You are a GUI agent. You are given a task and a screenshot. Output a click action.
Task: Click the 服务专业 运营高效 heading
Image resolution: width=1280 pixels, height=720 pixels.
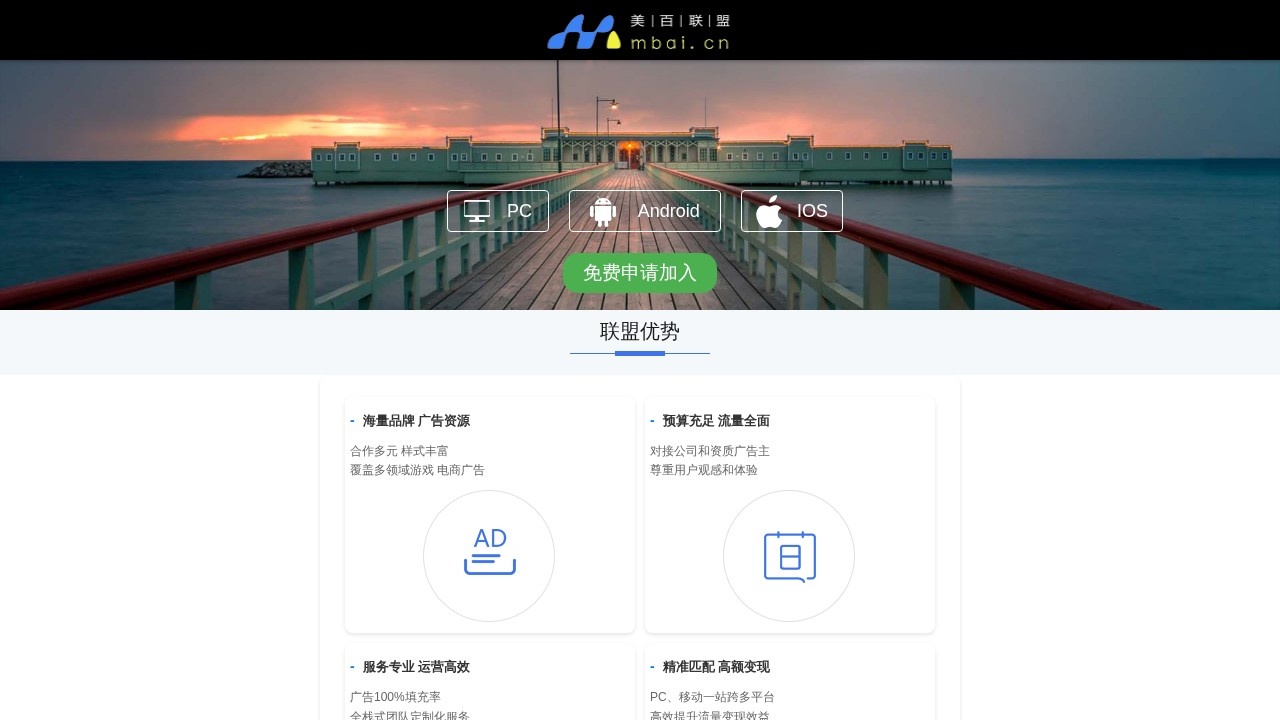(416, 666)
